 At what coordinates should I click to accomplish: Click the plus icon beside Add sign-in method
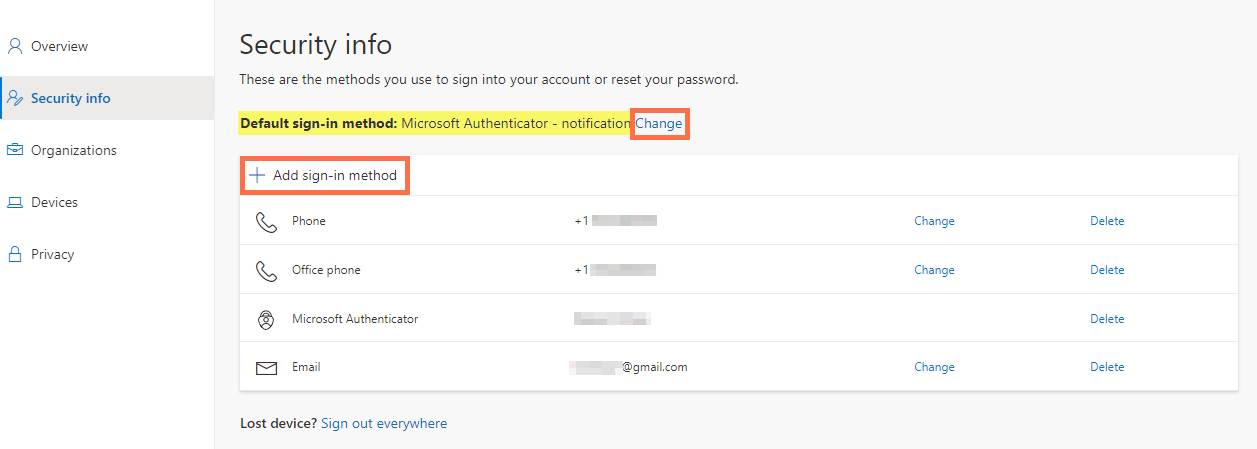coord(257,175)
